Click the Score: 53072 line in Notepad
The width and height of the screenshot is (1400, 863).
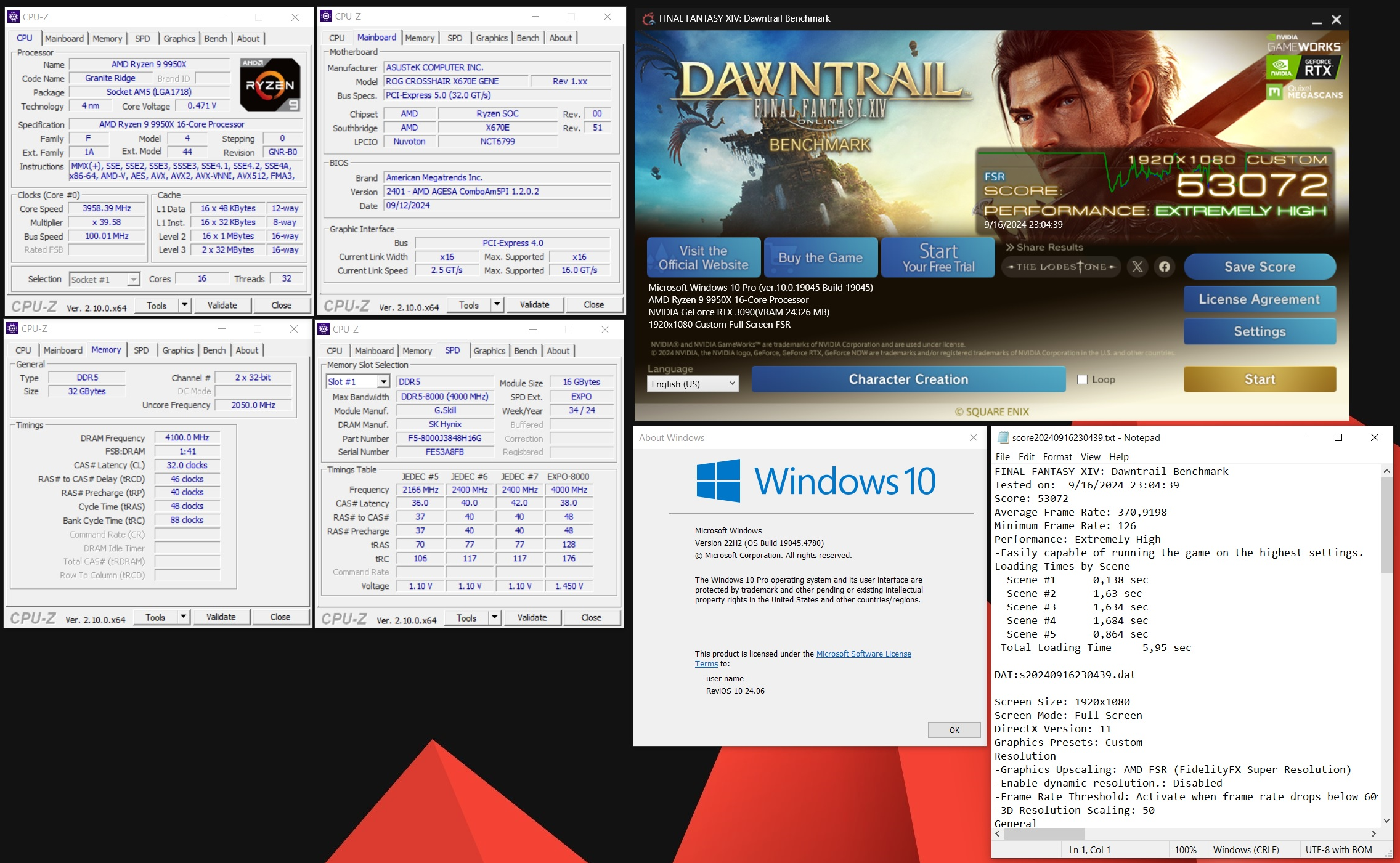(1032, 498)
